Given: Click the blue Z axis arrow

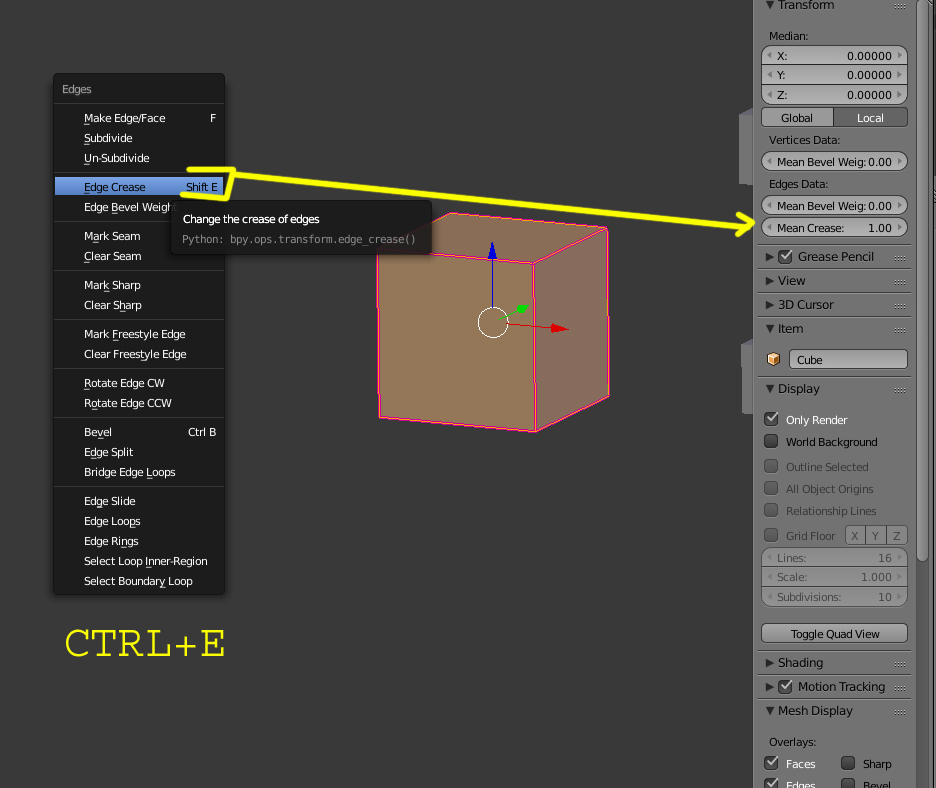Looking at the screenshot, I should click(492, 251).
